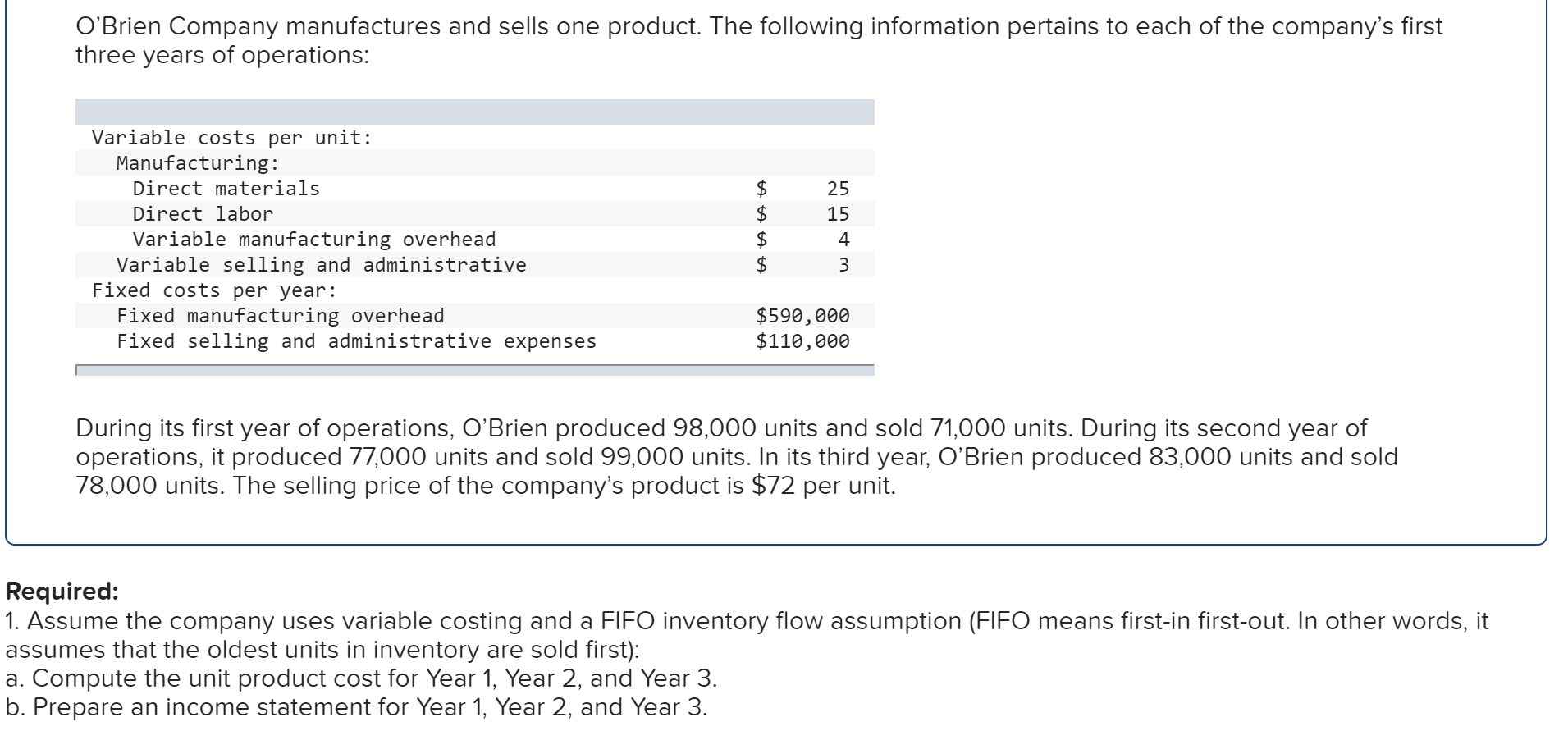This screenshot has width=1568, height=731.
Task: Select the value 4 for variable overhead
Action: [x=843, y=240]
